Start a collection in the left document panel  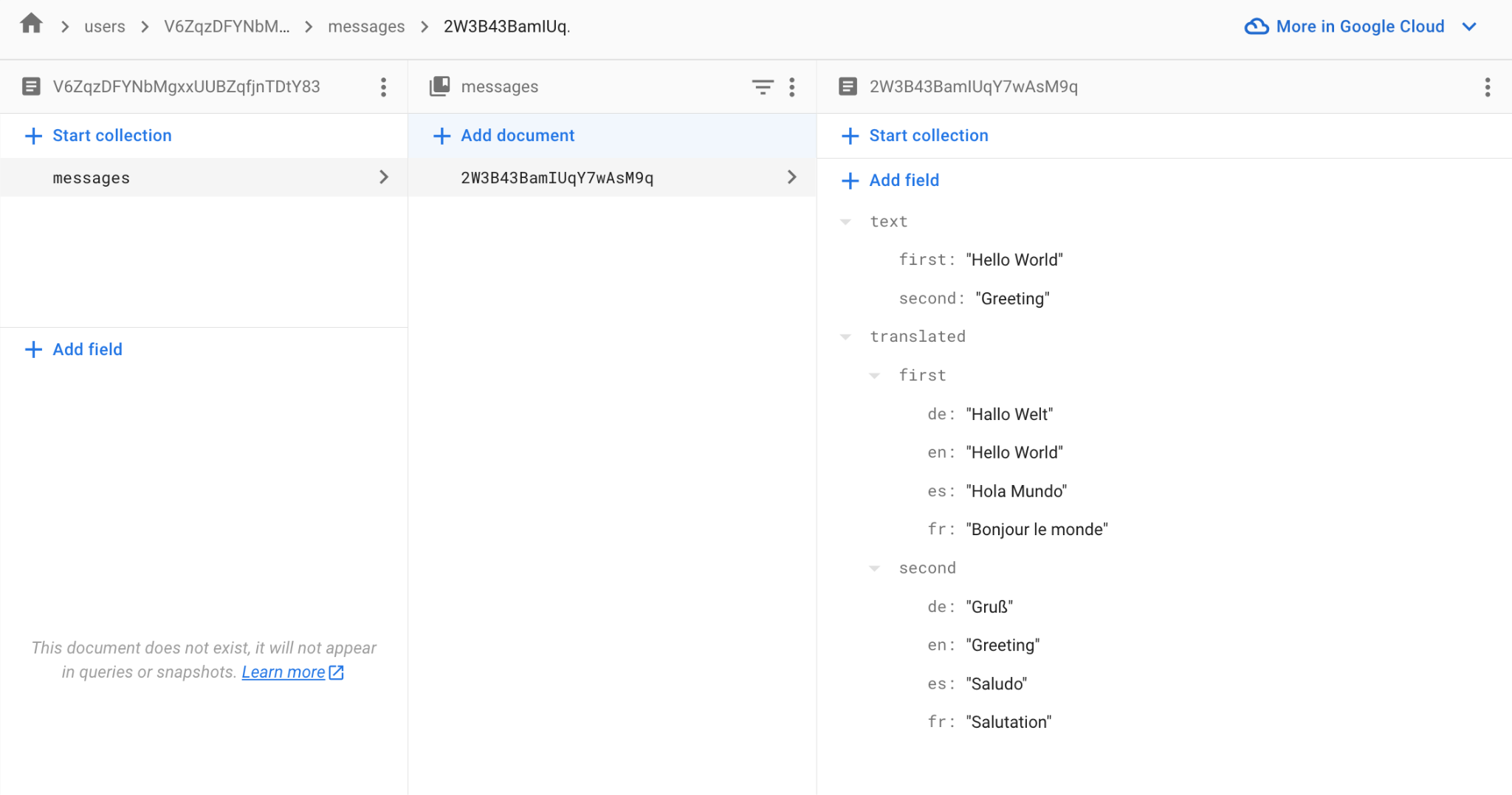112,136
